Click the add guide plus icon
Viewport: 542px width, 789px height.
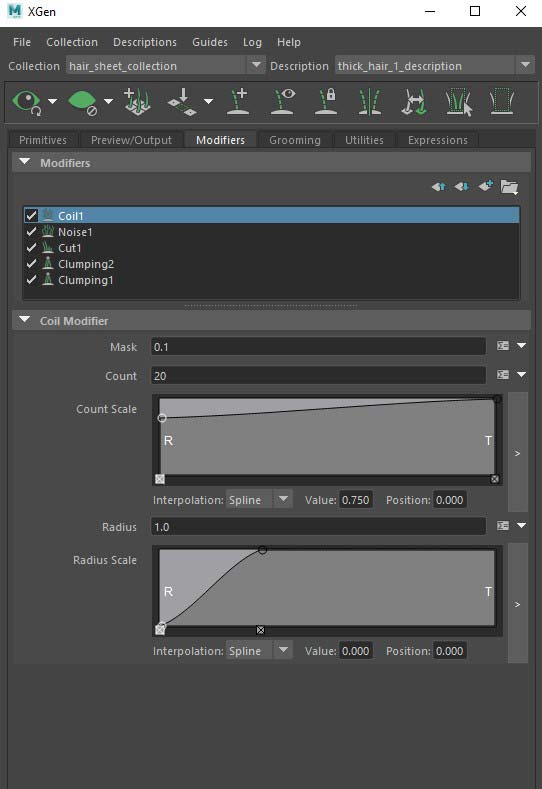tap(238, 102)
